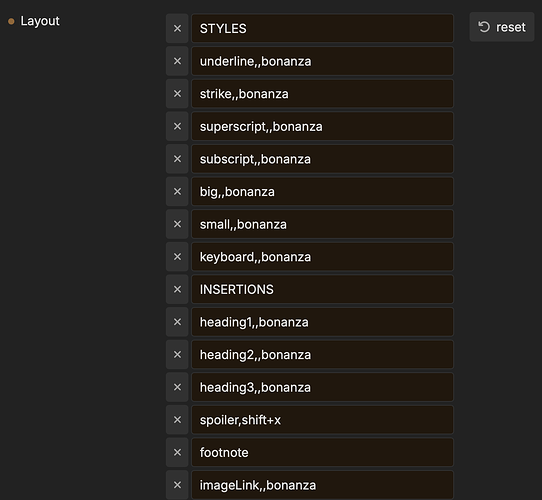542x500 pixels.
Task: Remove the small,,bonanza row
Action: coord(177,224)
